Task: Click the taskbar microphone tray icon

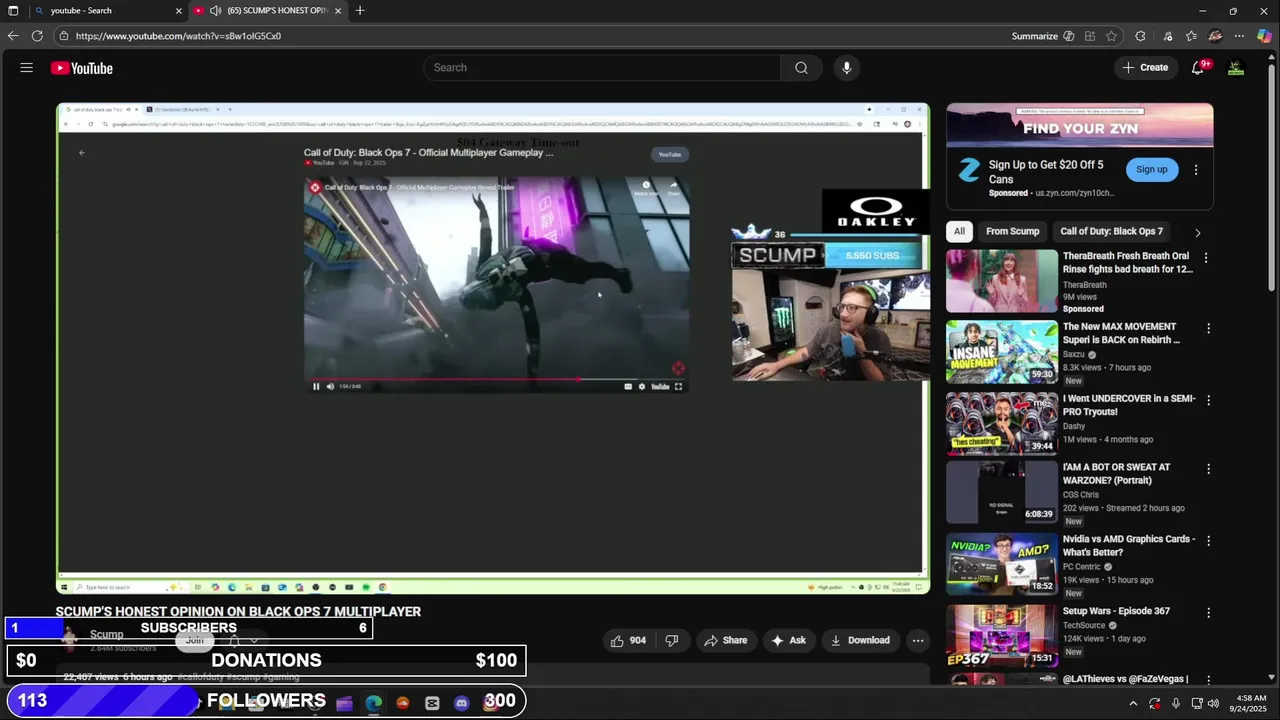Action: 1176,703
